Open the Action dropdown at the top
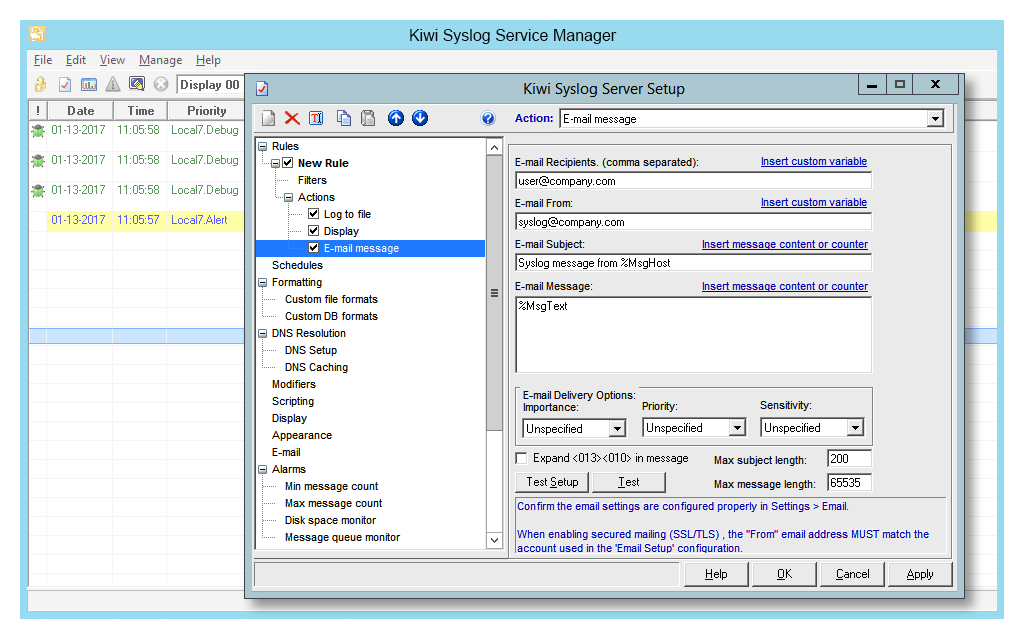Screen dimensions: 1024x640 click(935, 118)
